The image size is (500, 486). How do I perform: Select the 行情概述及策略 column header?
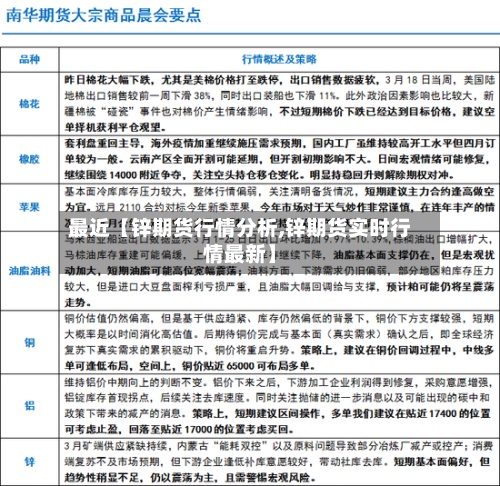click(279, 59)
